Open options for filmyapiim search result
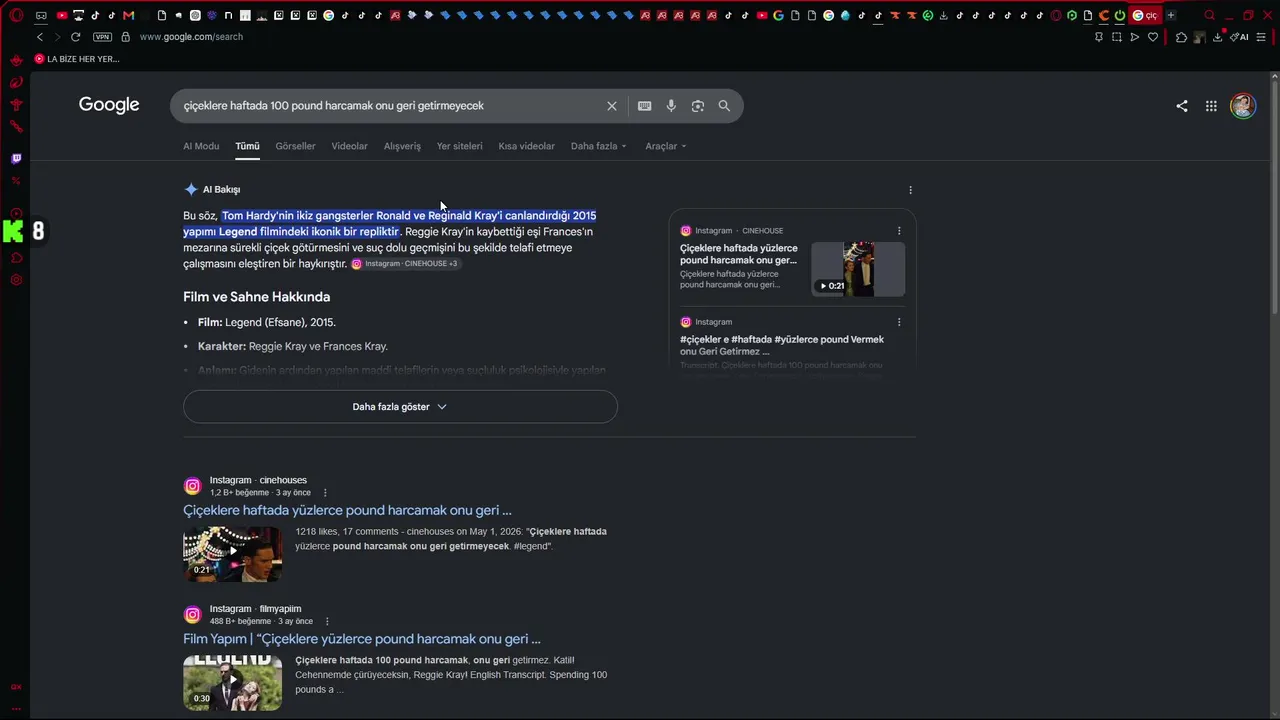 coord(327,622)
